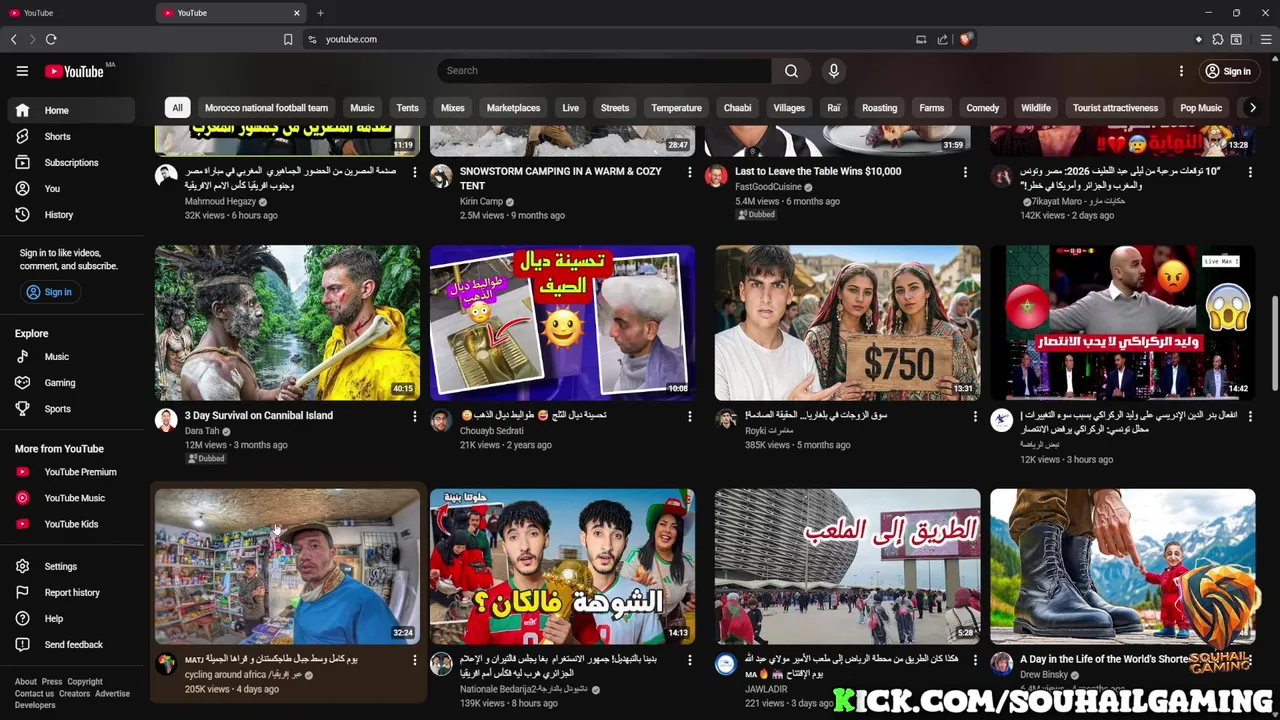This screenshot has width=1280, height=720.
Task: Open Send feedback in sidebar
Action: click(x=71, y=644)
